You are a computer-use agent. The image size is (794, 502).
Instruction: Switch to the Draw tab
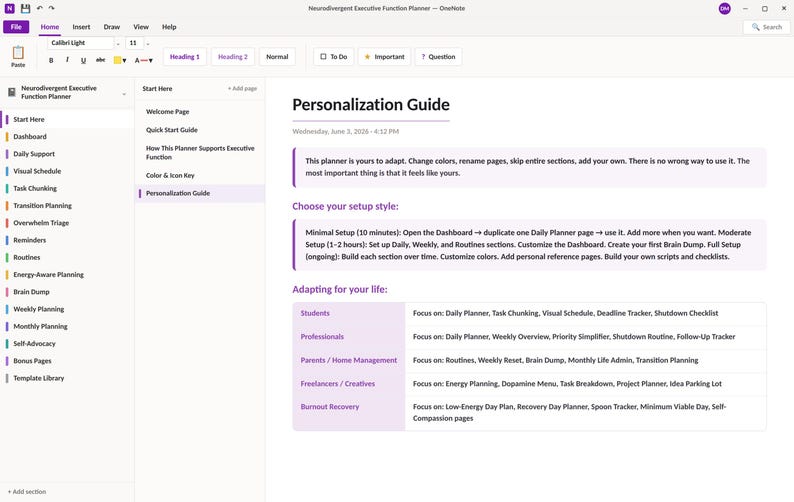click(x=111, y=27)
